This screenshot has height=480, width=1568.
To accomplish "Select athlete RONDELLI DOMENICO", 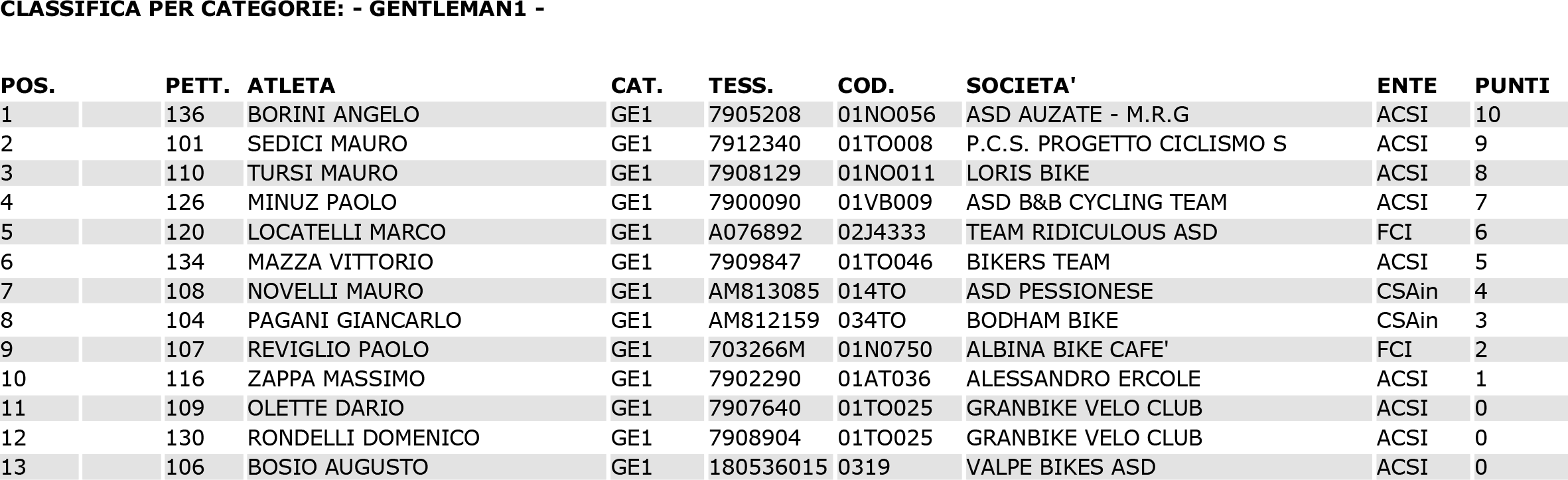I will tap(364, 438).
